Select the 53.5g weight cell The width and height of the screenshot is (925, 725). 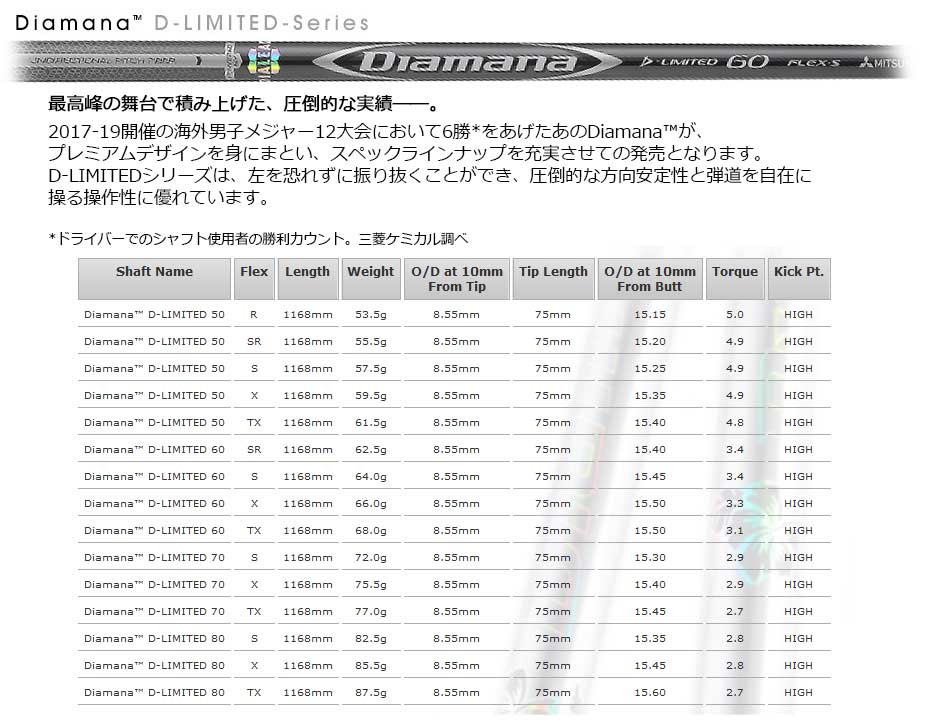point(370,314)
